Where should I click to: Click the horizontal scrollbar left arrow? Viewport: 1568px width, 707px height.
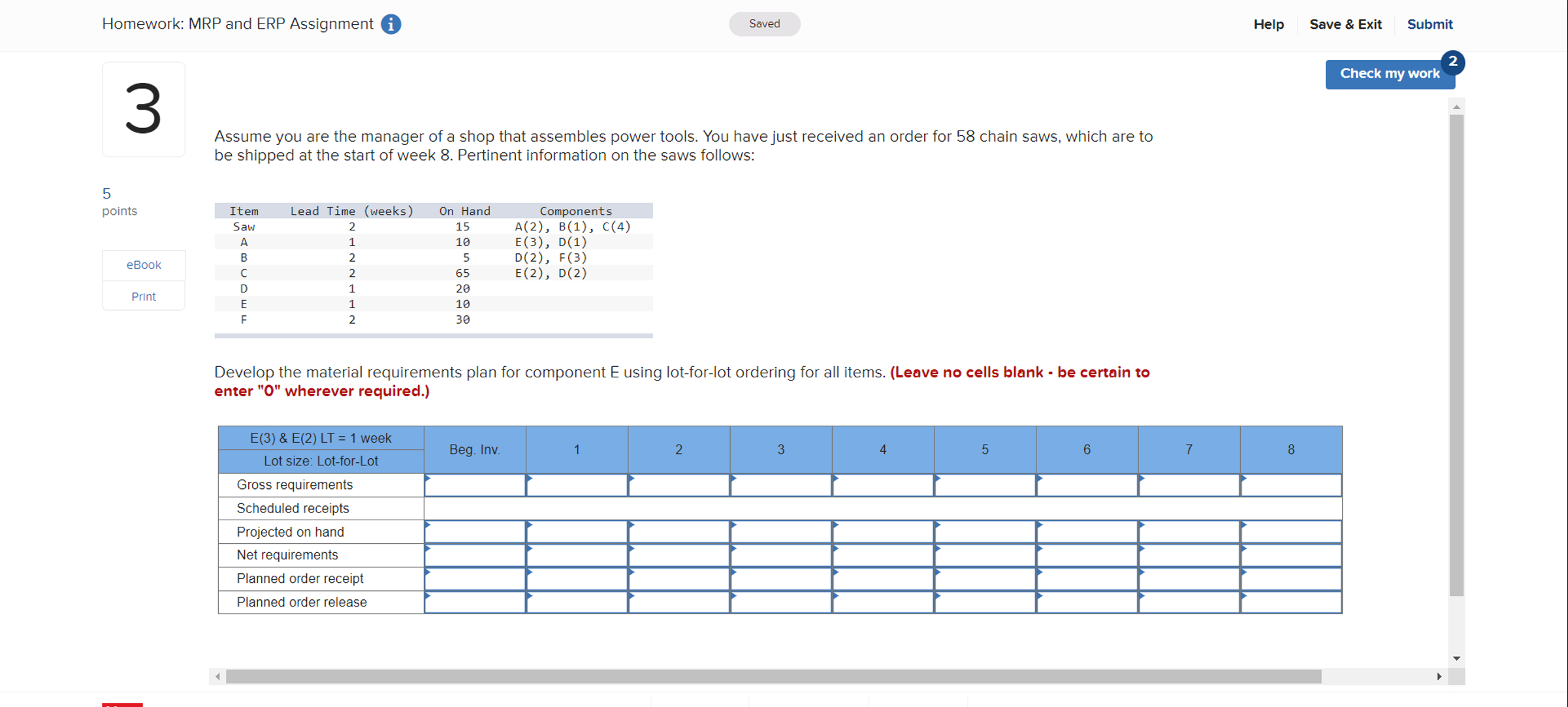point(217,676)
